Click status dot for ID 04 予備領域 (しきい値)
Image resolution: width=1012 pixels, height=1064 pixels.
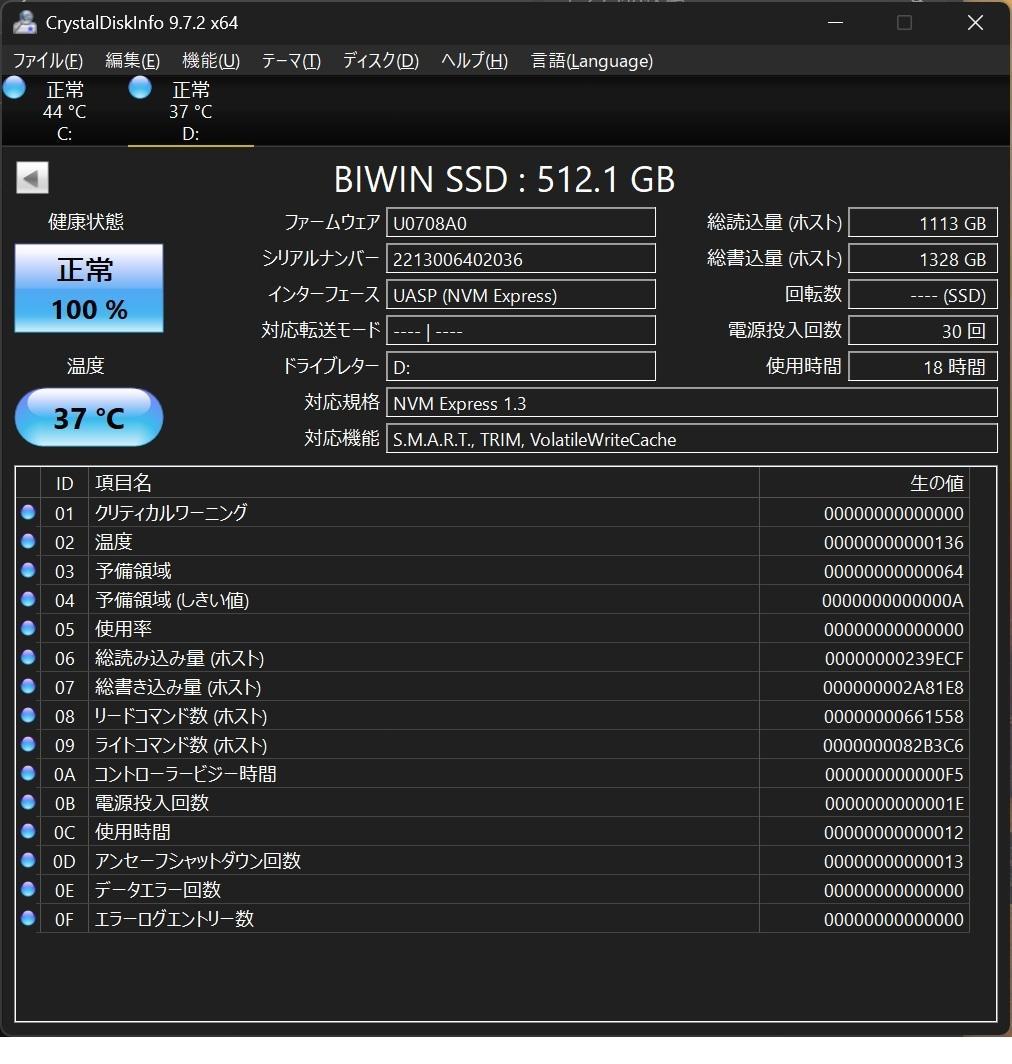tap(28, 599)
